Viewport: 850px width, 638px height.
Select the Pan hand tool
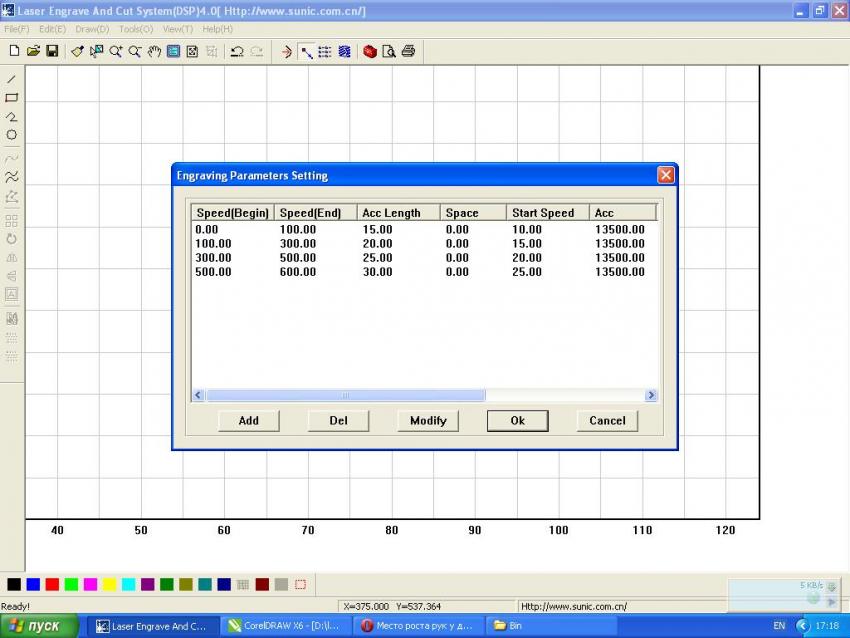(154, 51)
